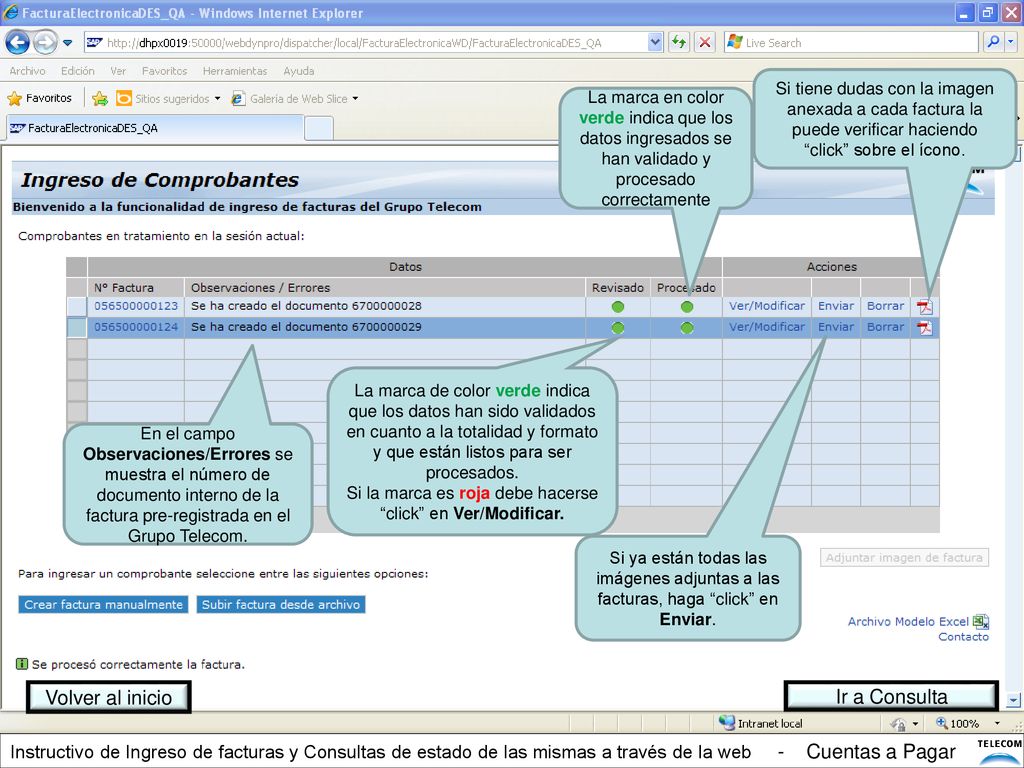Viewport: 1024px width, 768px height.
Task: Click the Intranet local status bar zone
Action: click(x=761, y=723)
